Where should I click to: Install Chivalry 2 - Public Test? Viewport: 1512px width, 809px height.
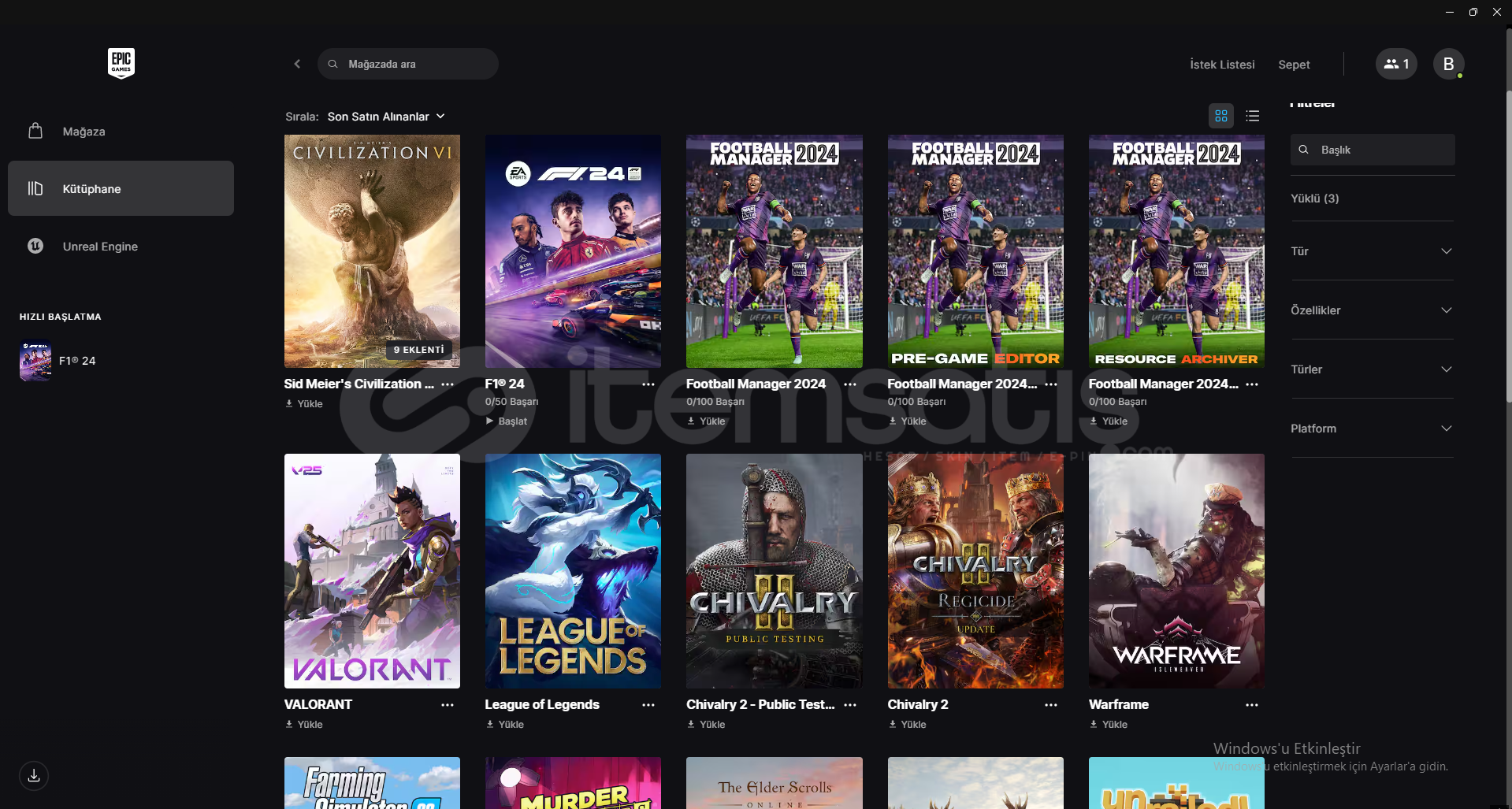pyautogui.click(x=706, y=725)
